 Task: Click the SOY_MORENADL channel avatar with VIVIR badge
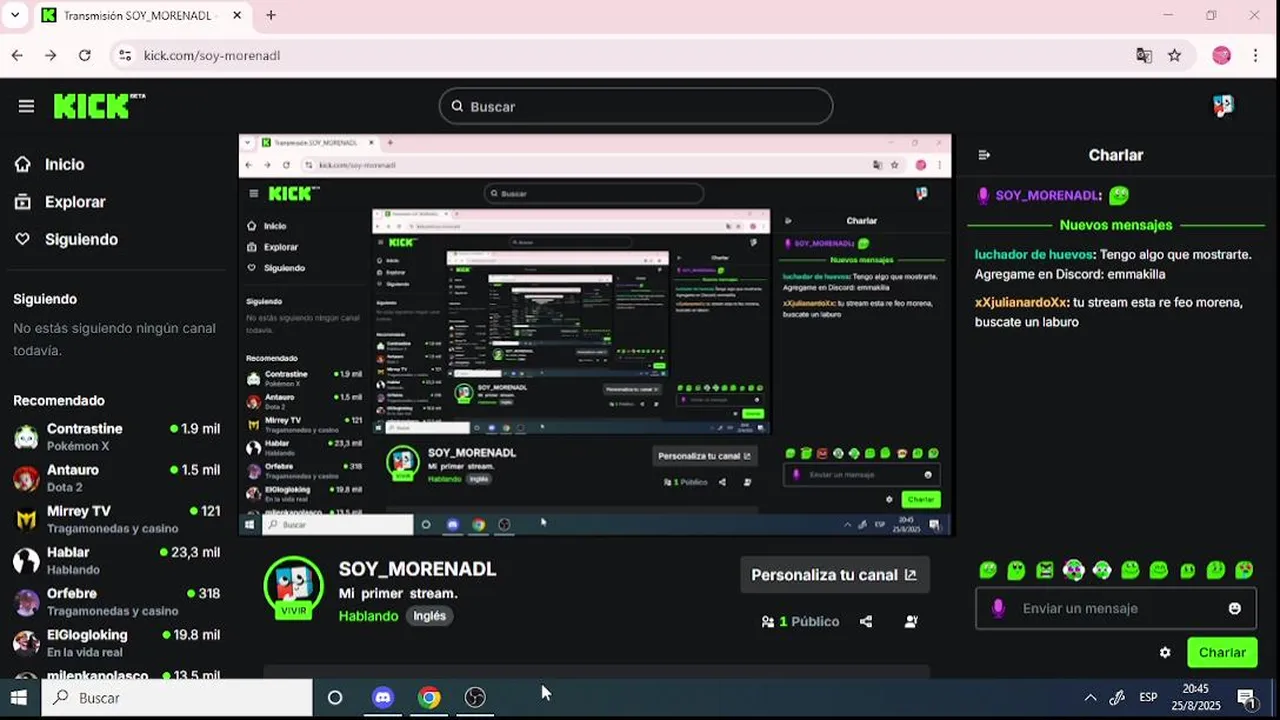point(293,589)
